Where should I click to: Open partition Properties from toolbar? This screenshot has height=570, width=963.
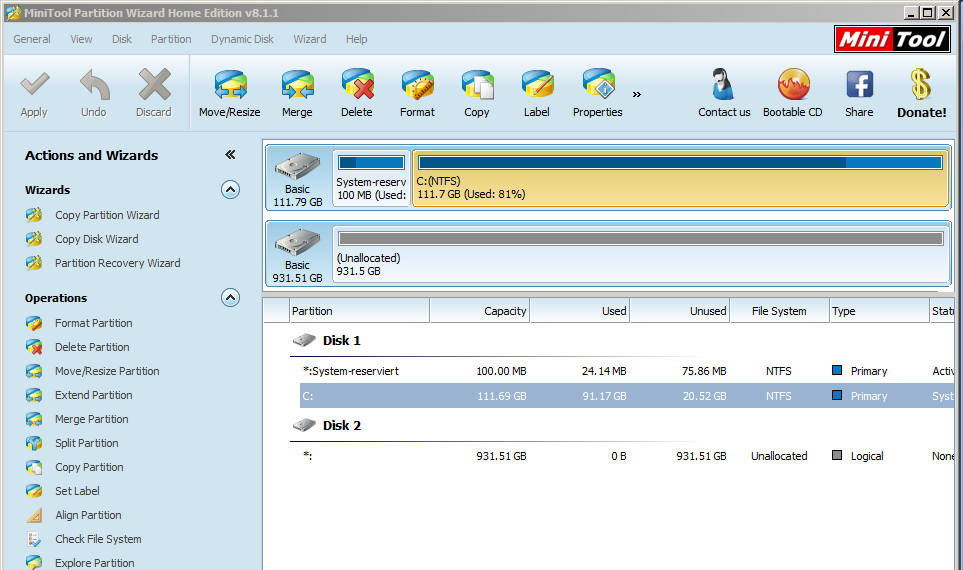point(598,84)
